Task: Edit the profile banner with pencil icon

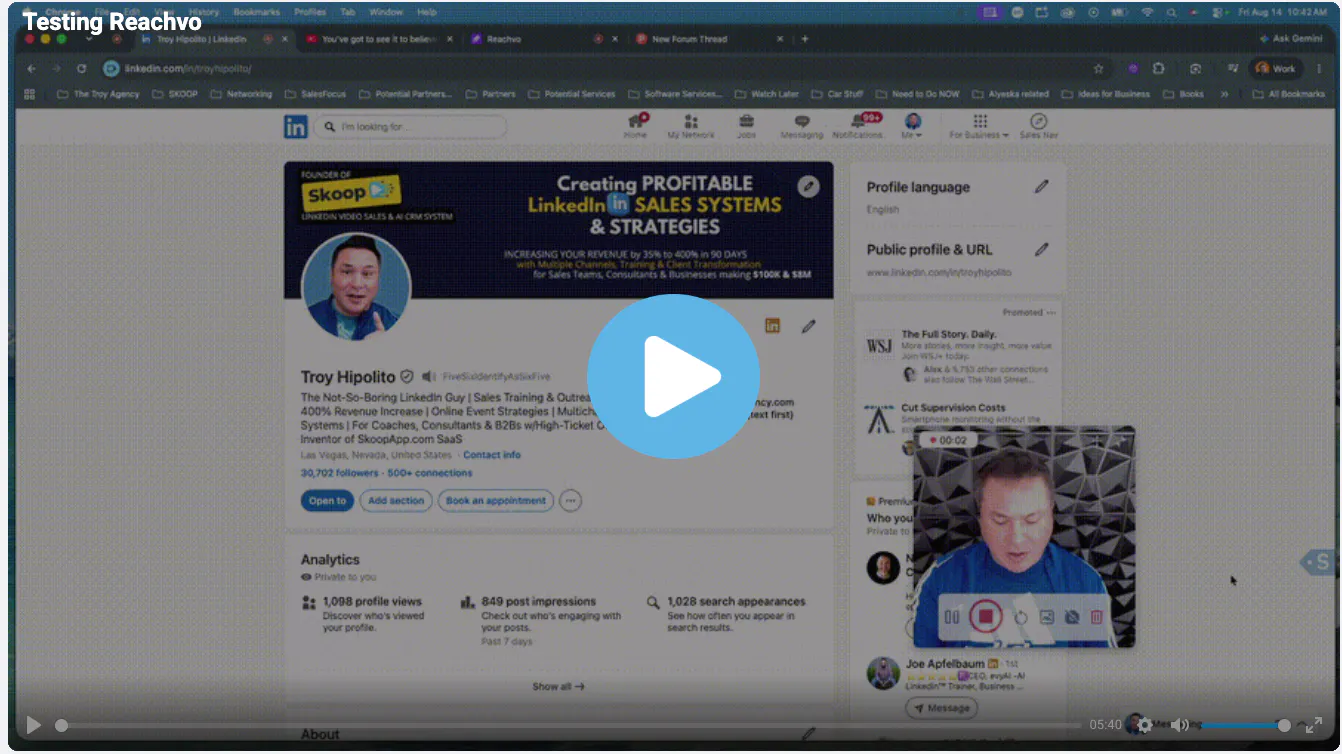Action: point(808,187)
